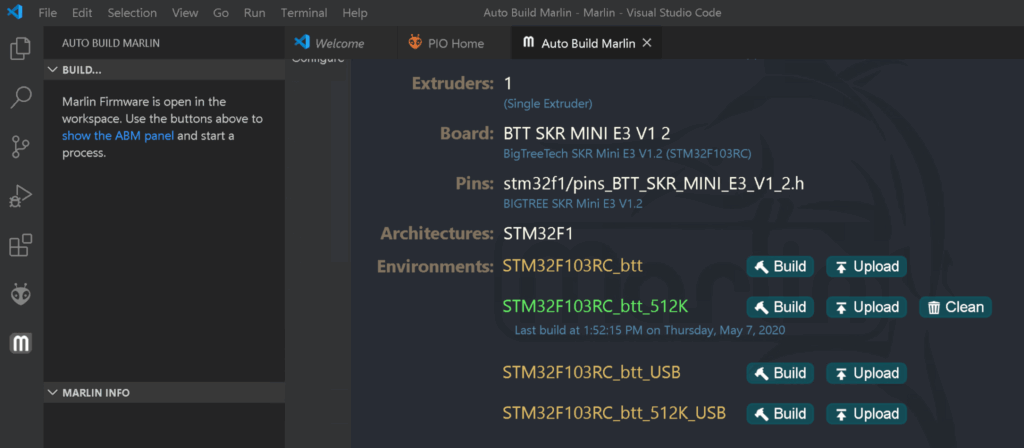Switch to the Welcome tab

point(340,43)
